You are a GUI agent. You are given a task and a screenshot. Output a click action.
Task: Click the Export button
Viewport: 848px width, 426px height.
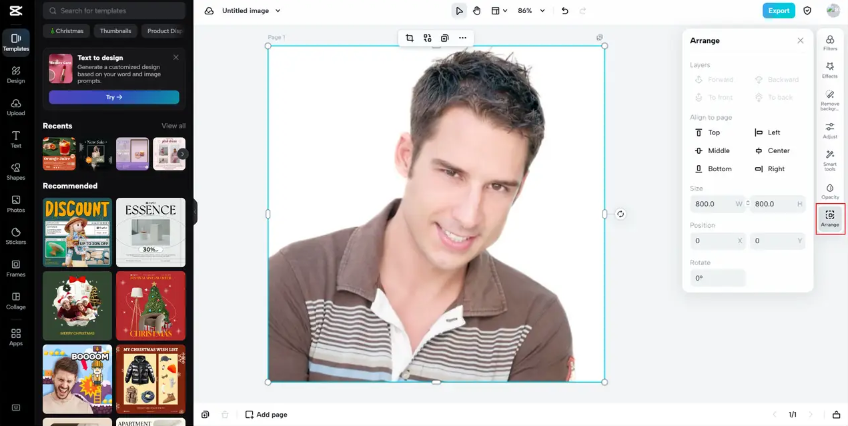(x=779, y=11)
